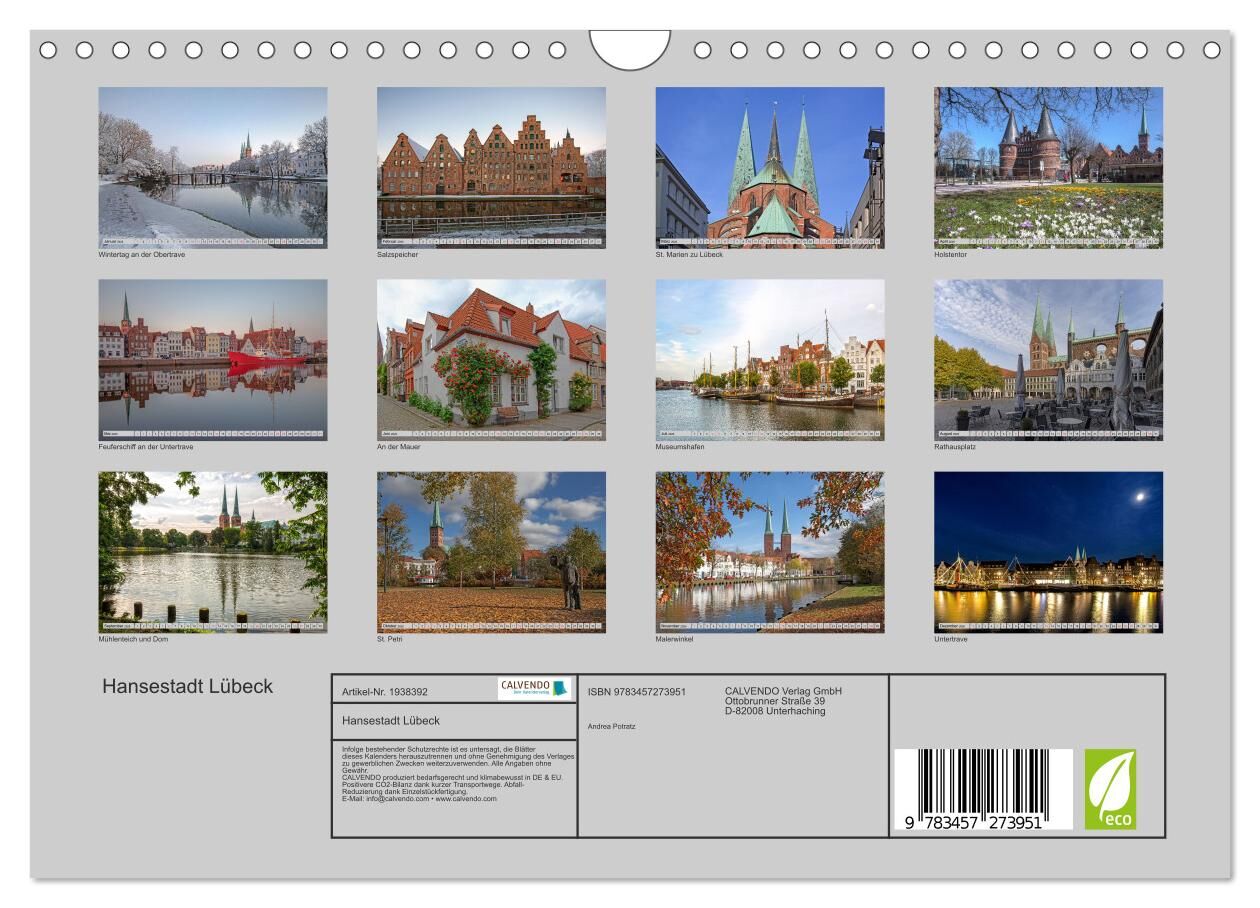Click the green eco leaf icon
This screenshot has height=908, width=1260.
[1110, 789]
